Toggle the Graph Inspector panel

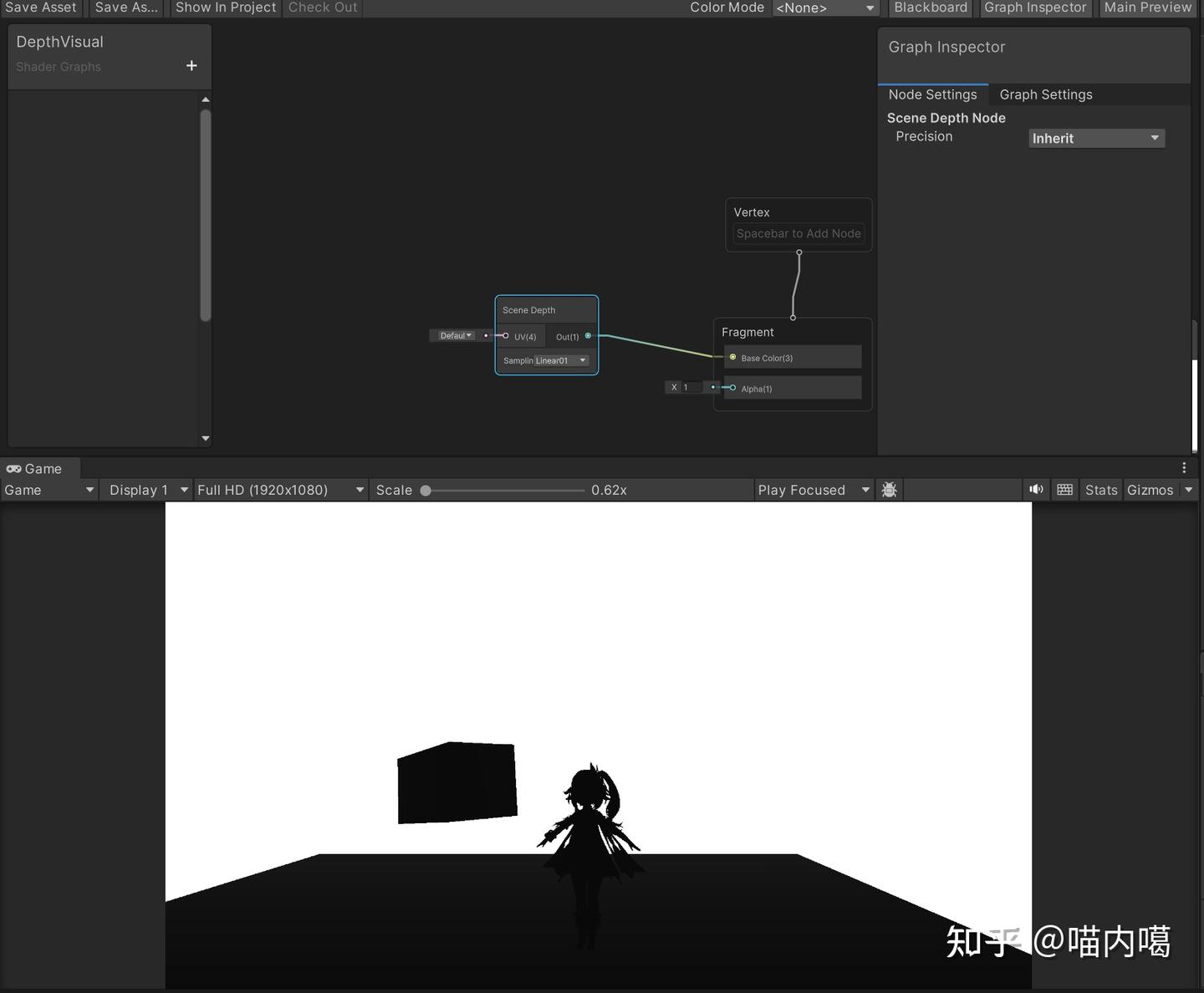click(1034, 8)
